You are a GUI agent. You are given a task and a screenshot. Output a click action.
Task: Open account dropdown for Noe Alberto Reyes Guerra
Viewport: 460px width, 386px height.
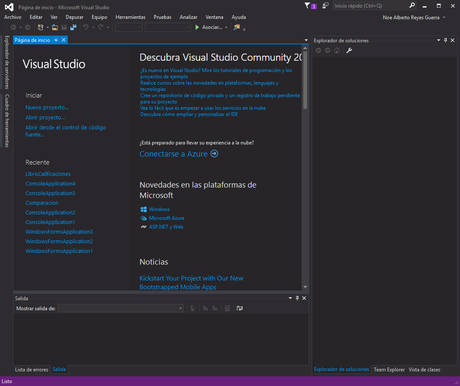click(x=444, y=18)
